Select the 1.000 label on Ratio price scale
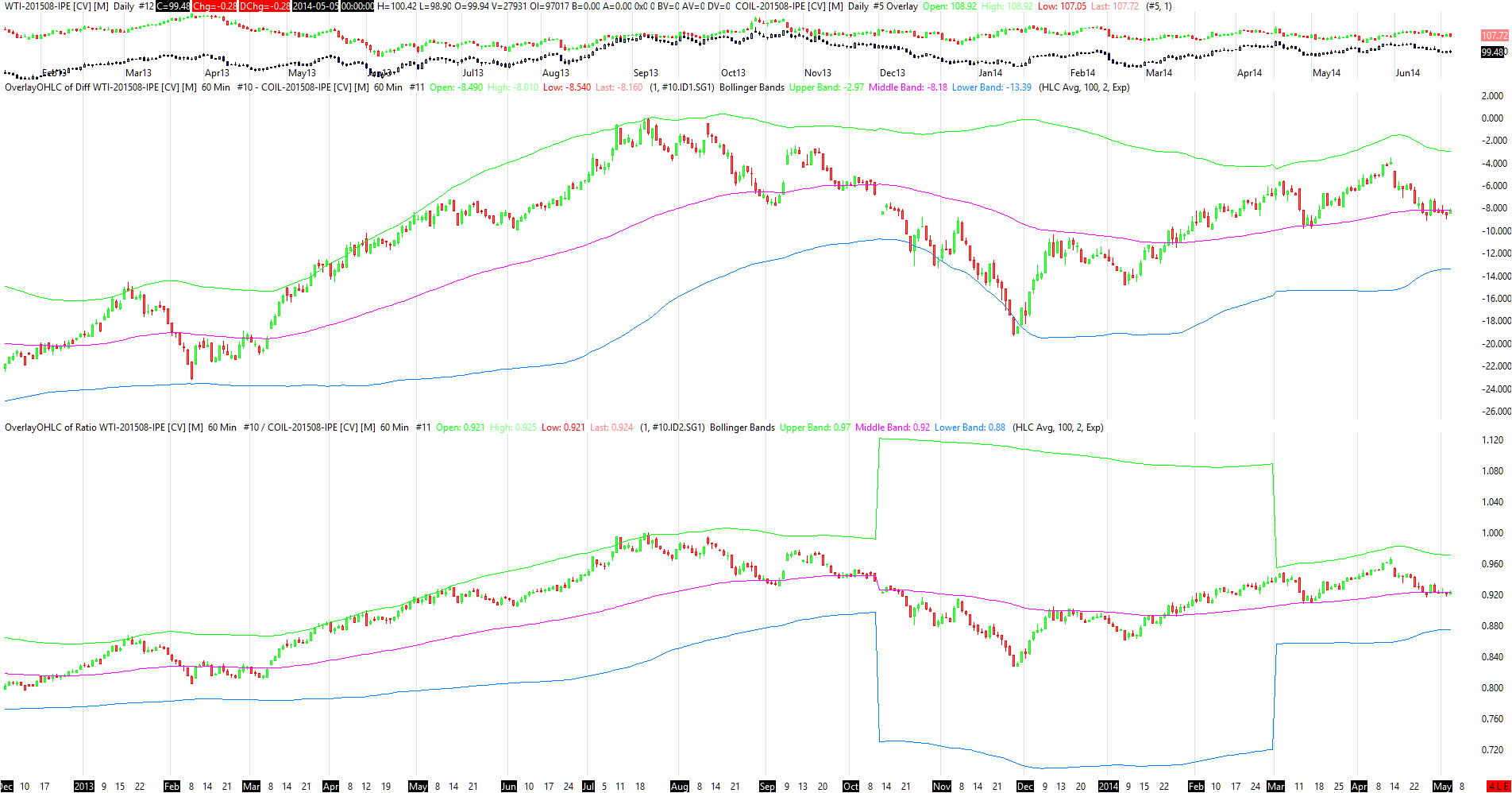1512x793 pixels. click(1492, 533)
